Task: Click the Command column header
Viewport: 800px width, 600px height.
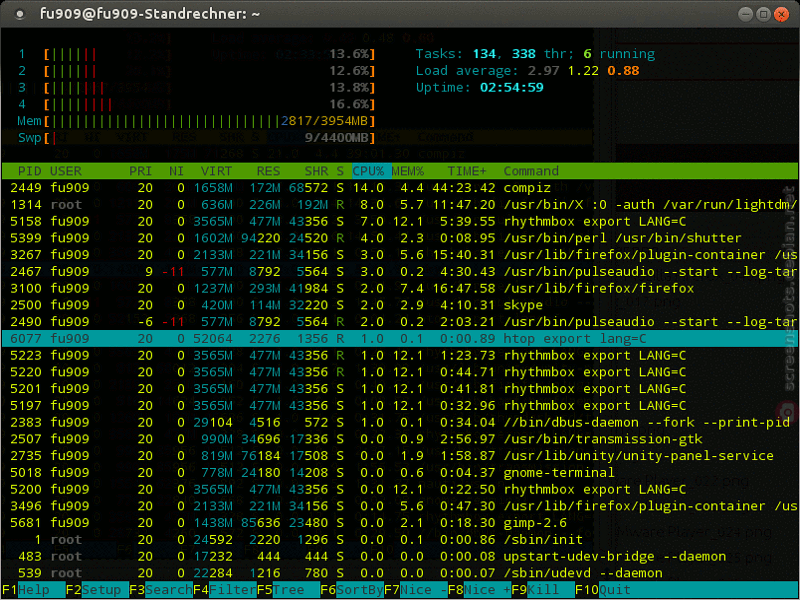Action: pos(531,171)
